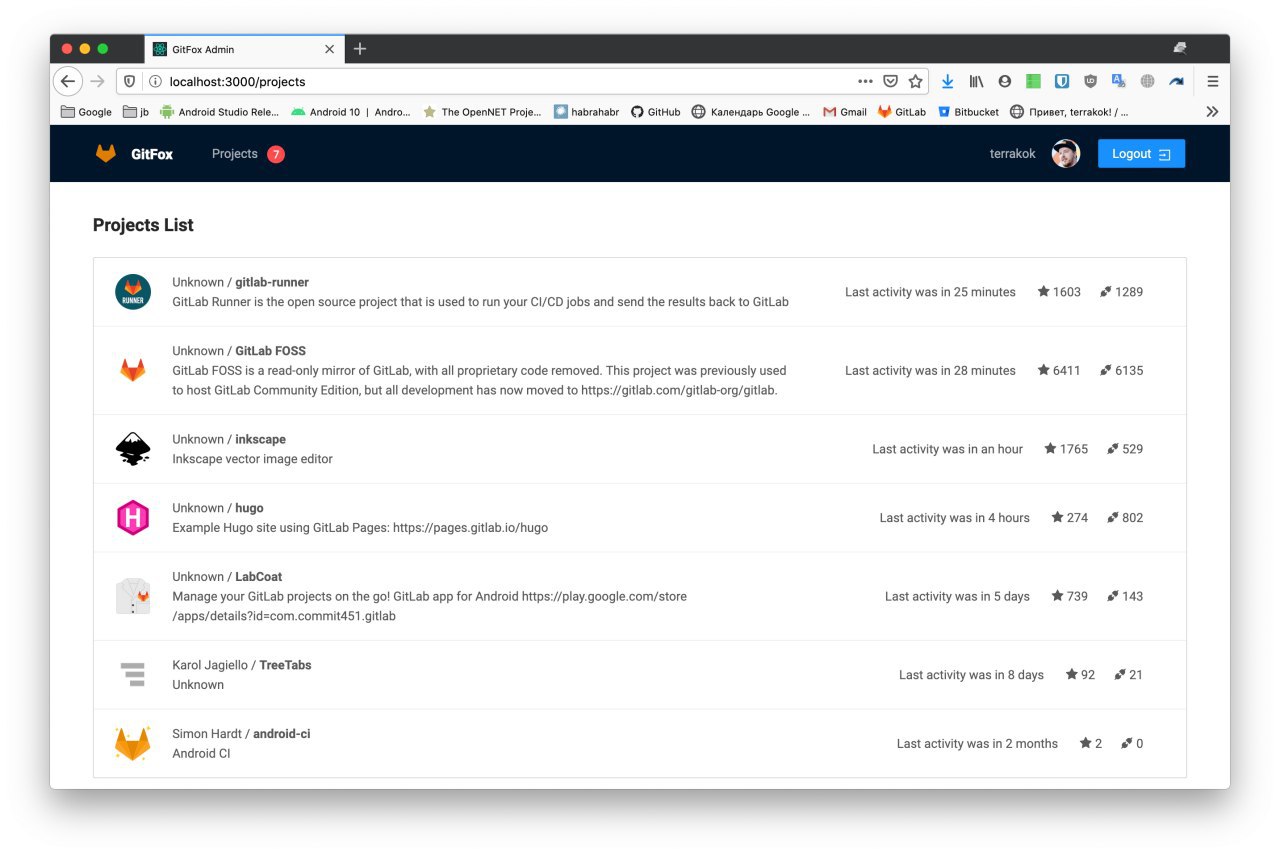Open the Gmail bookmark

[845, 112]
